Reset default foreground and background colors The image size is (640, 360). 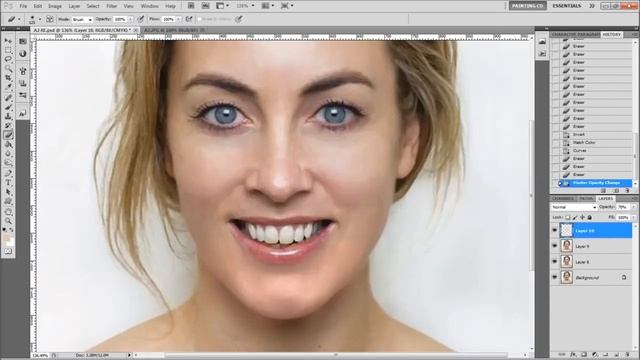coord(4,230)
